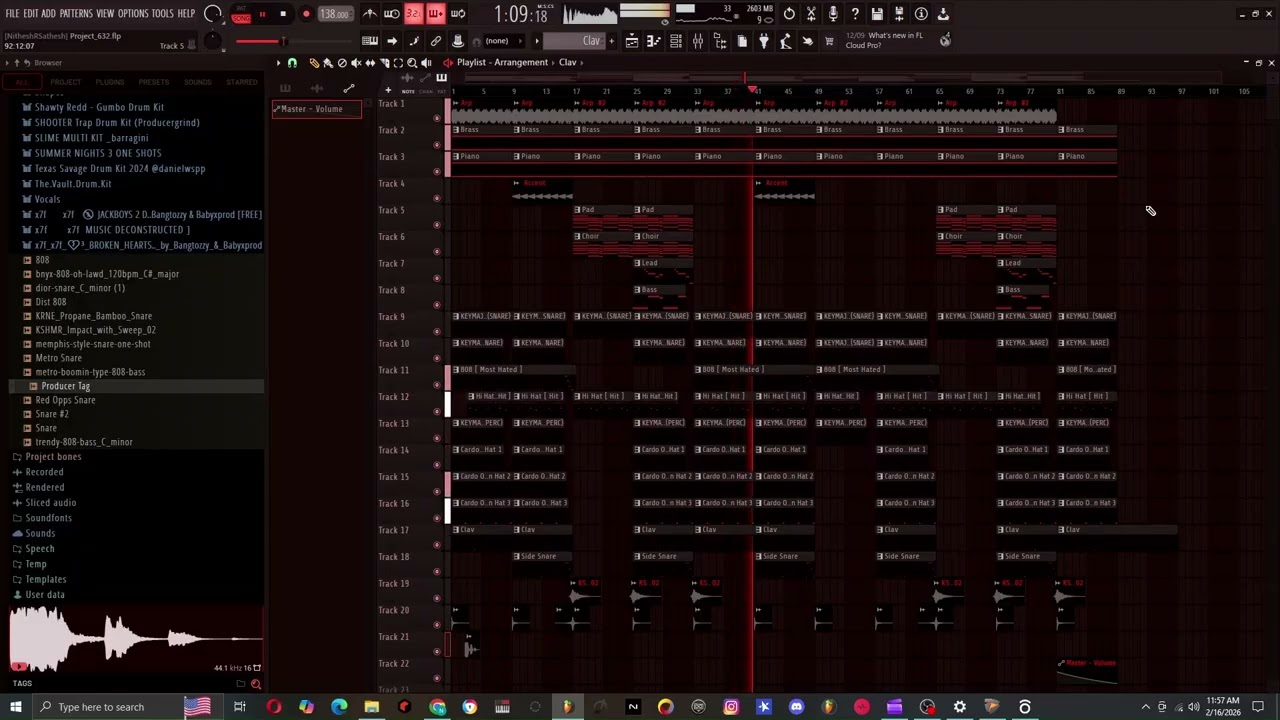Click the link icon for multilink controllers
This screenshot has height=720, width=1280.
[x=436, y=41]
